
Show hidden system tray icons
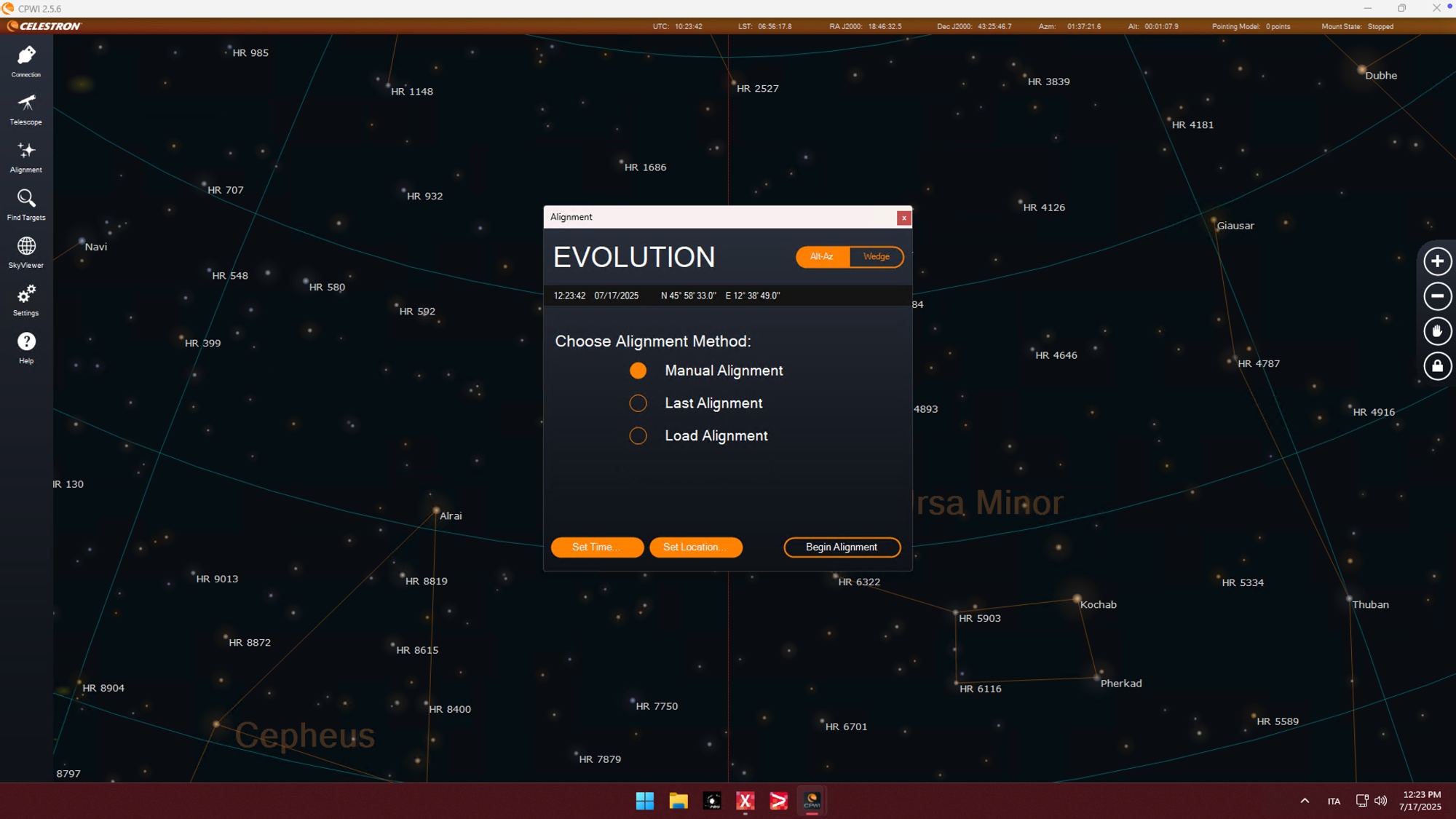point(1305,801)
